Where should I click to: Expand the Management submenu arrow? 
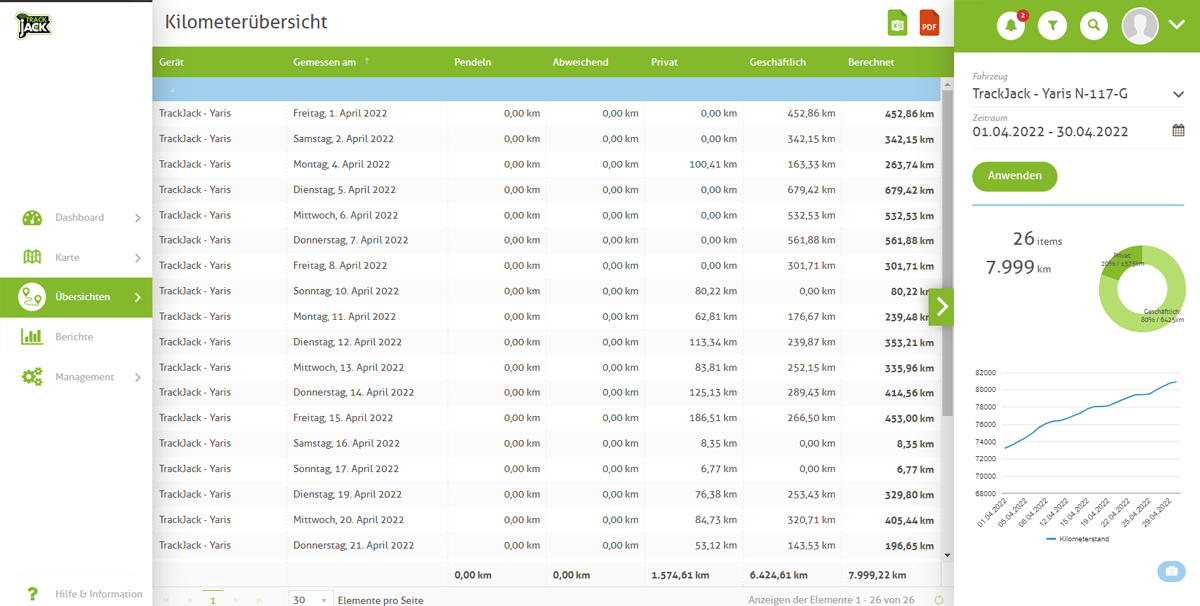click(x=138, y=378)
